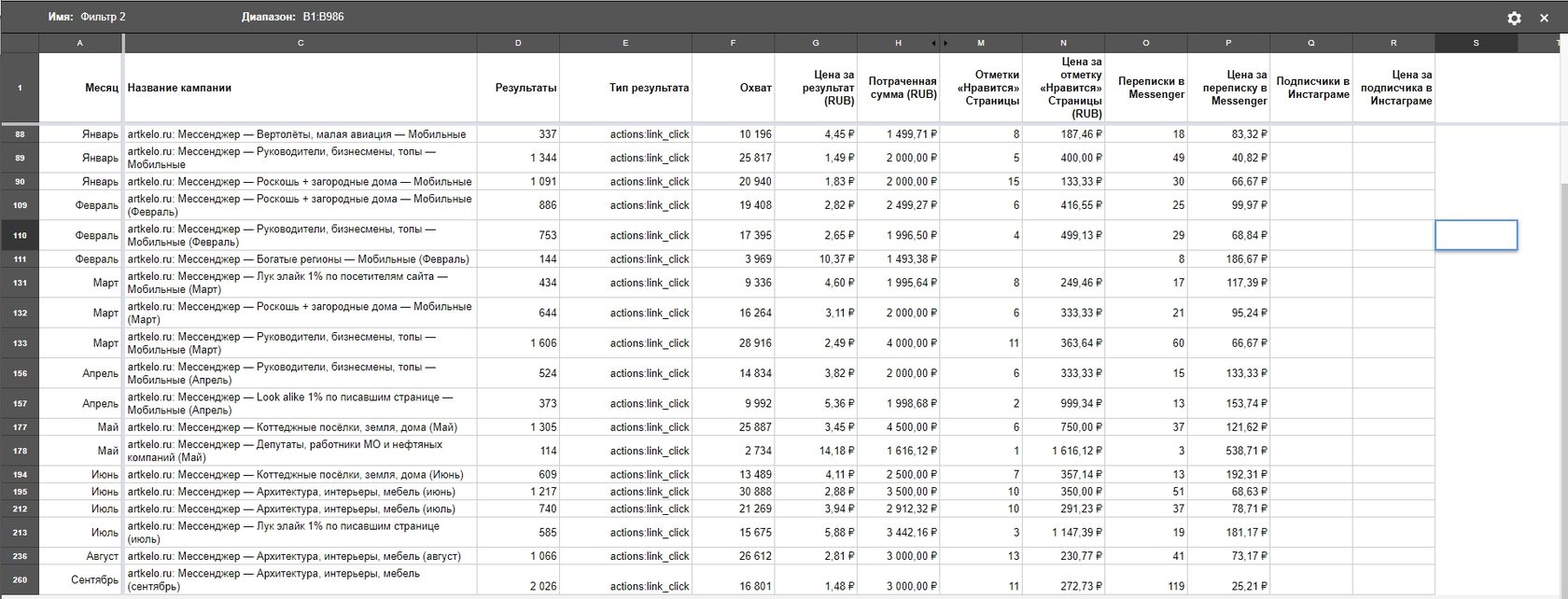Screen dimensions: 1568x599
Task: Select row 110 header
Action: [20, 235]
